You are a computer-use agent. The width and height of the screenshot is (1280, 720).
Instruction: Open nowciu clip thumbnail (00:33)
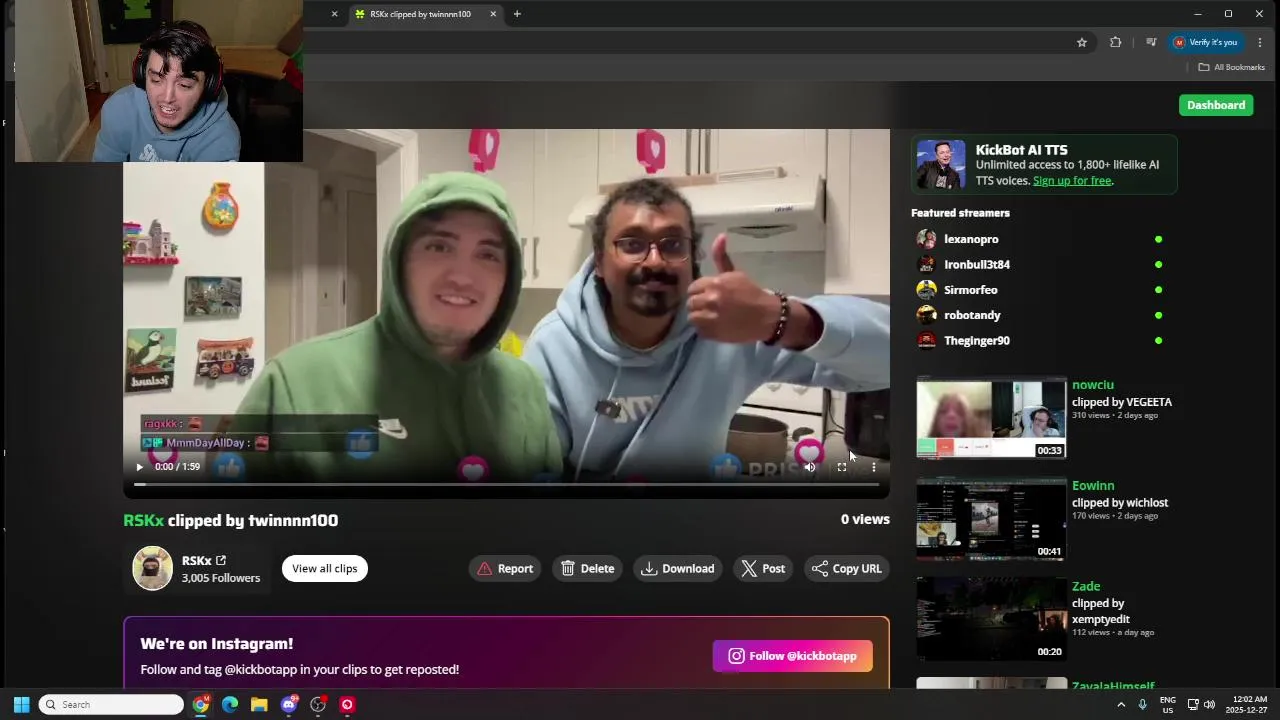coord(991,418)
